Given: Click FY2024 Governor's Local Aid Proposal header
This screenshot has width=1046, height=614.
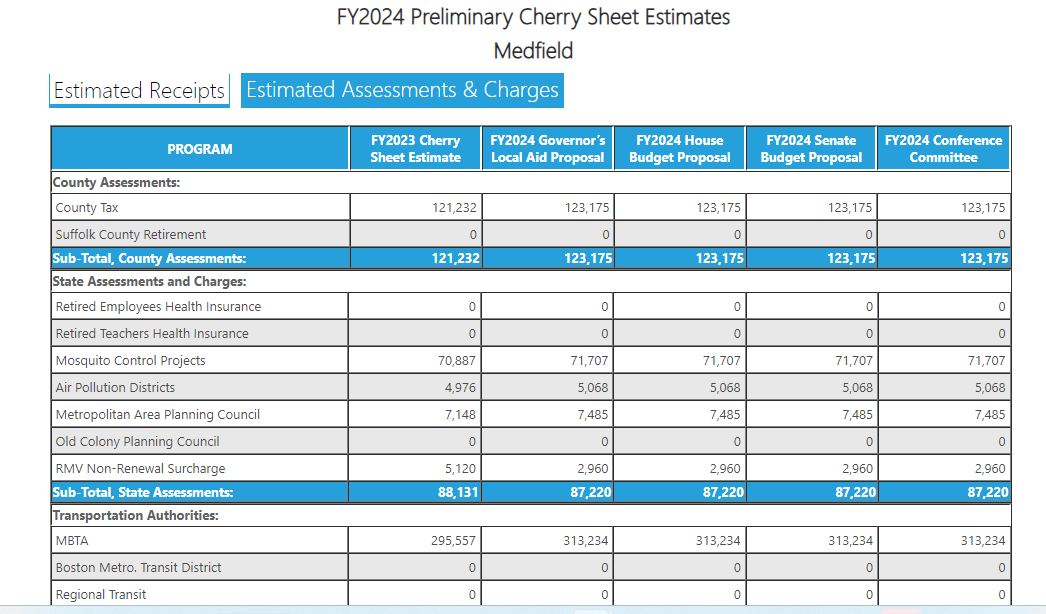Looking at the screenshot, I should pyautogui.click(x=548, y=149).
